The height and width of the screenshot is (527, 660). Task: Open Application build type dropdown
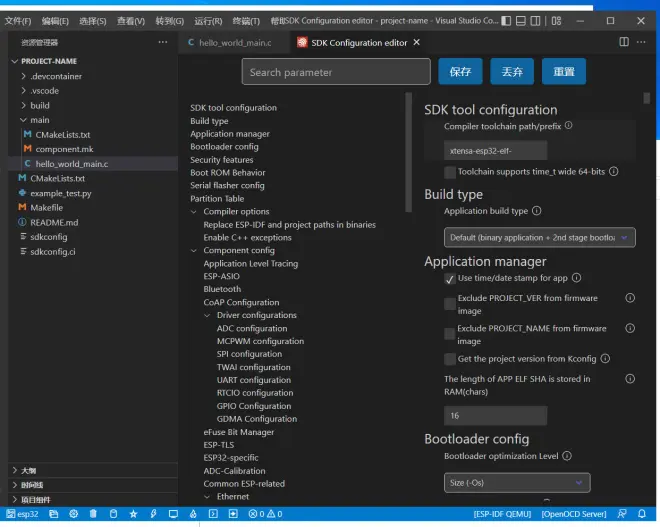point(540,237)
